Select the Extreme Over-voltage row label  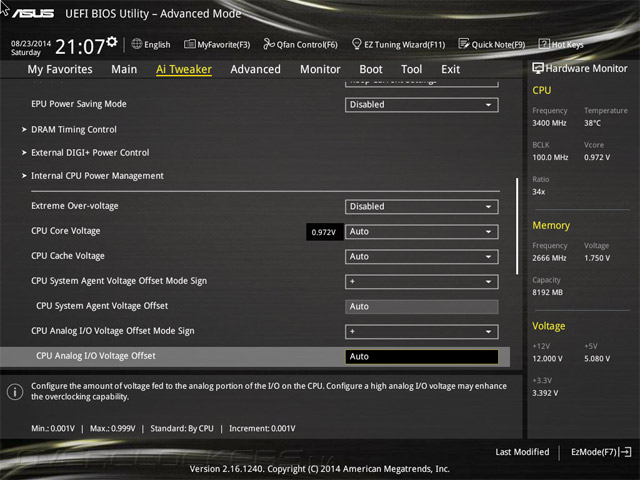point(75,206)
